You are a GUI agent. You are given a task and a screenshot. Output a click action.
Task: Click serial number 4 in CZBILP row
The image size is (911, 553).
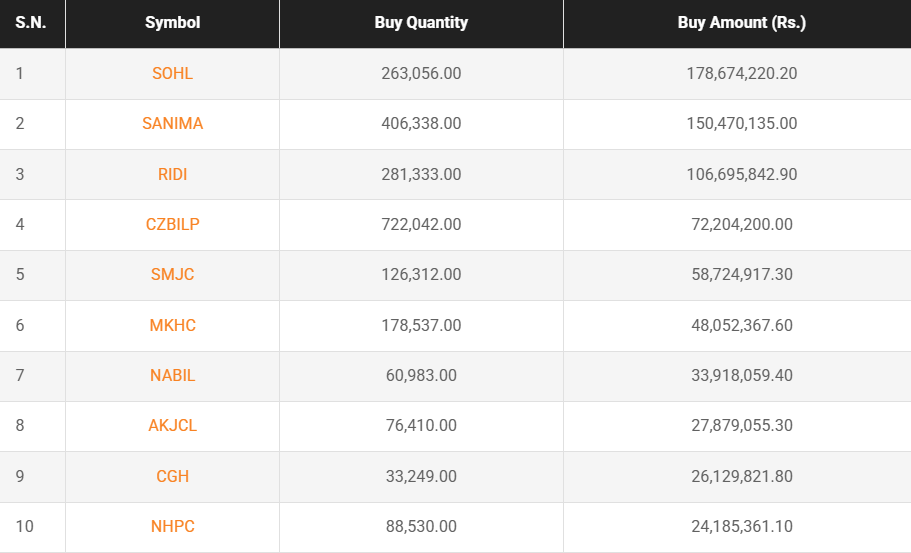pos(20,224)
